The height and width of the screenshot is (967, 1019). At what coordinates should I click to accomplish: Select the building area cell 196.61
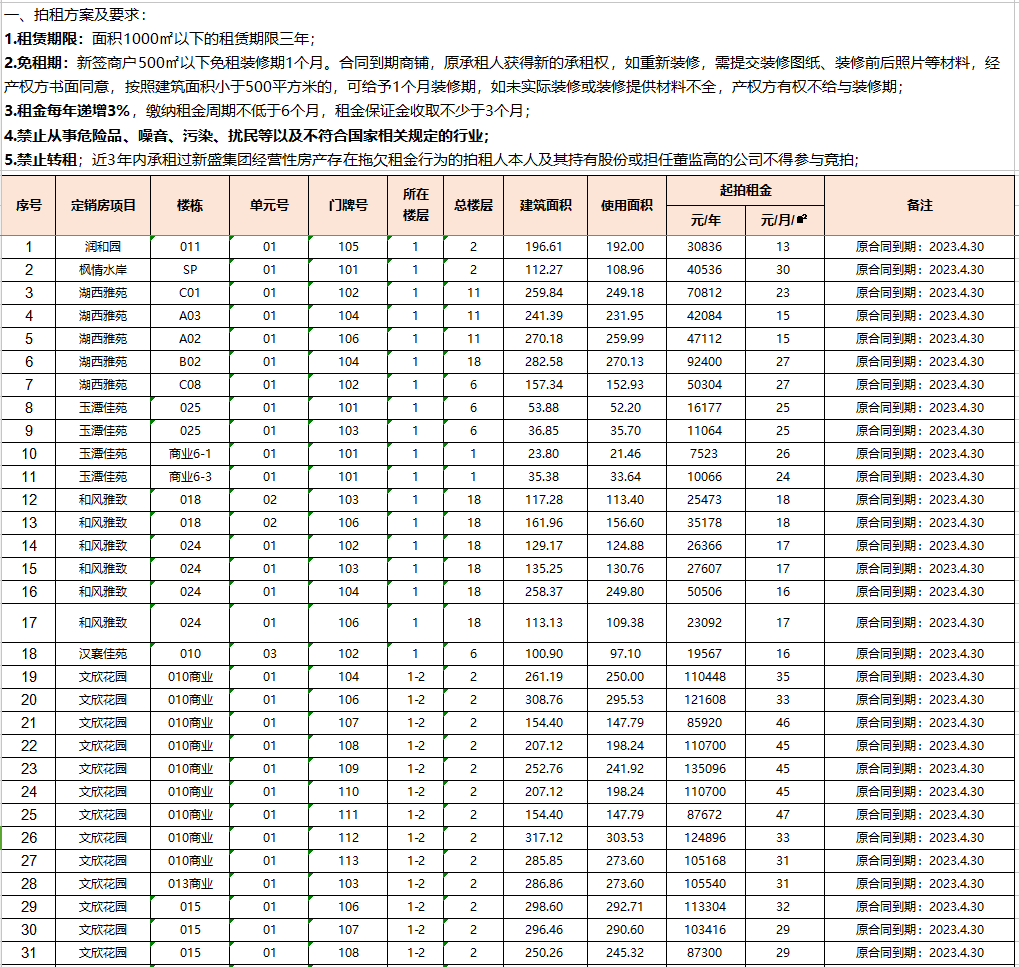point(545,246)
